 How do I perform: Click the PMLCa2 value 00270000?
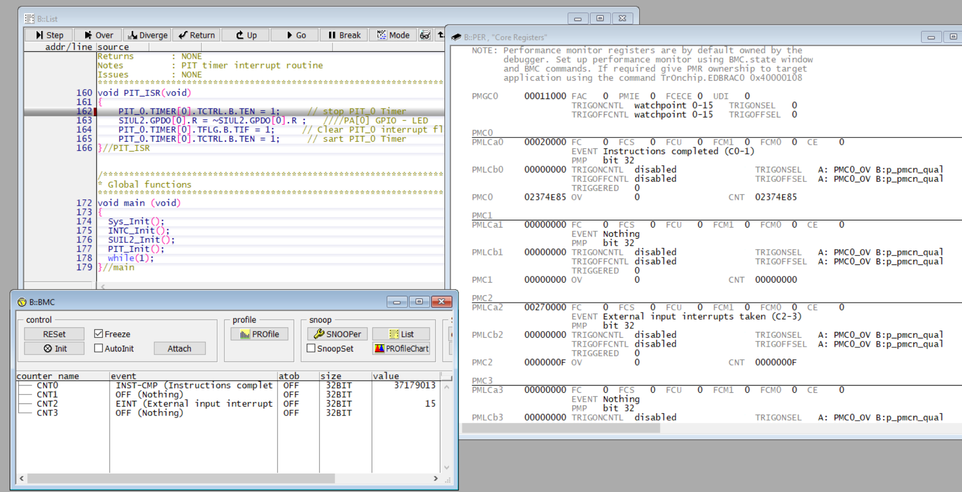[545, 307]
